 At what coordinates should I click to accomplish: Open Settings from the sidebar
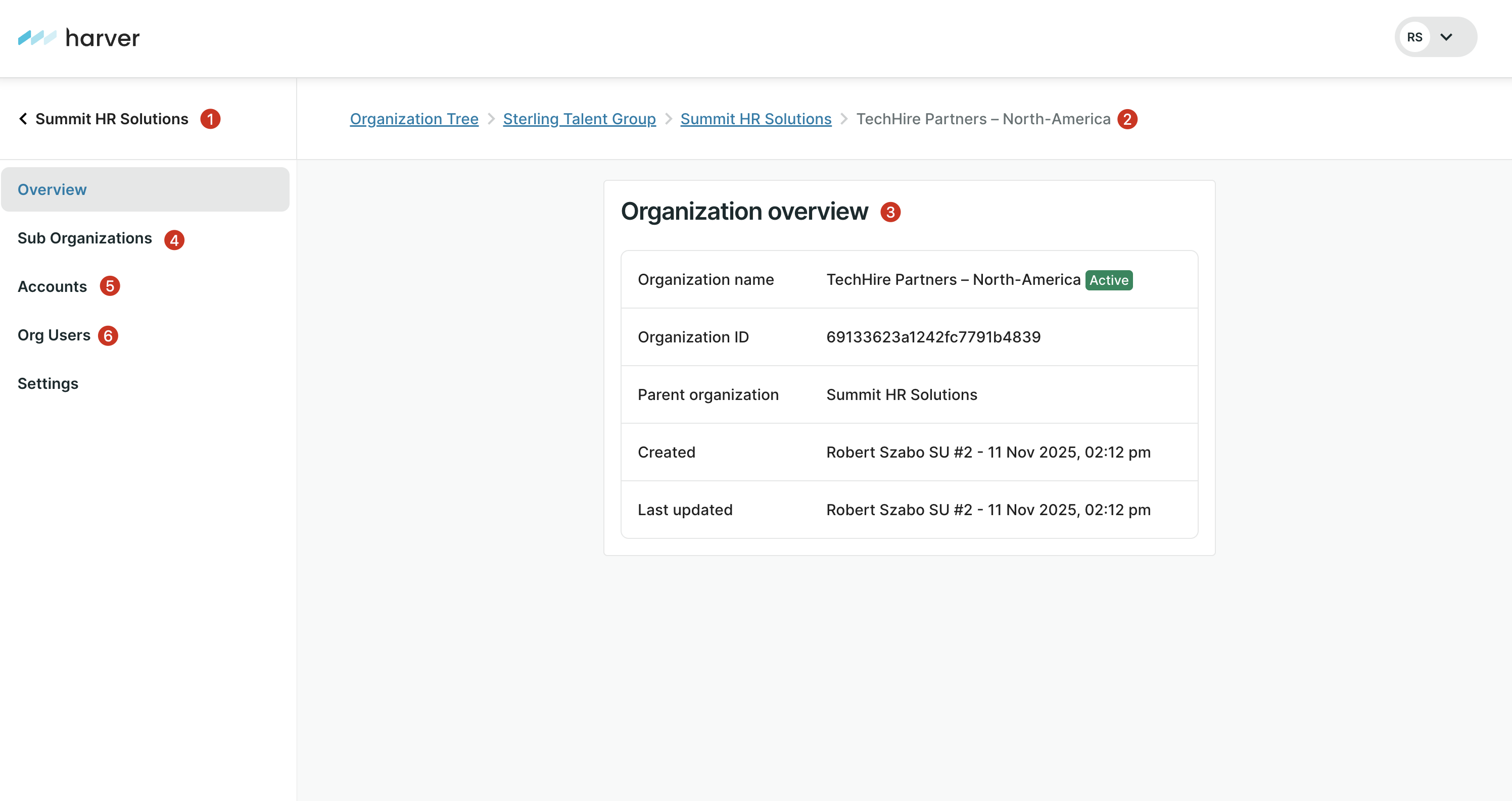(x=48, y=384)
